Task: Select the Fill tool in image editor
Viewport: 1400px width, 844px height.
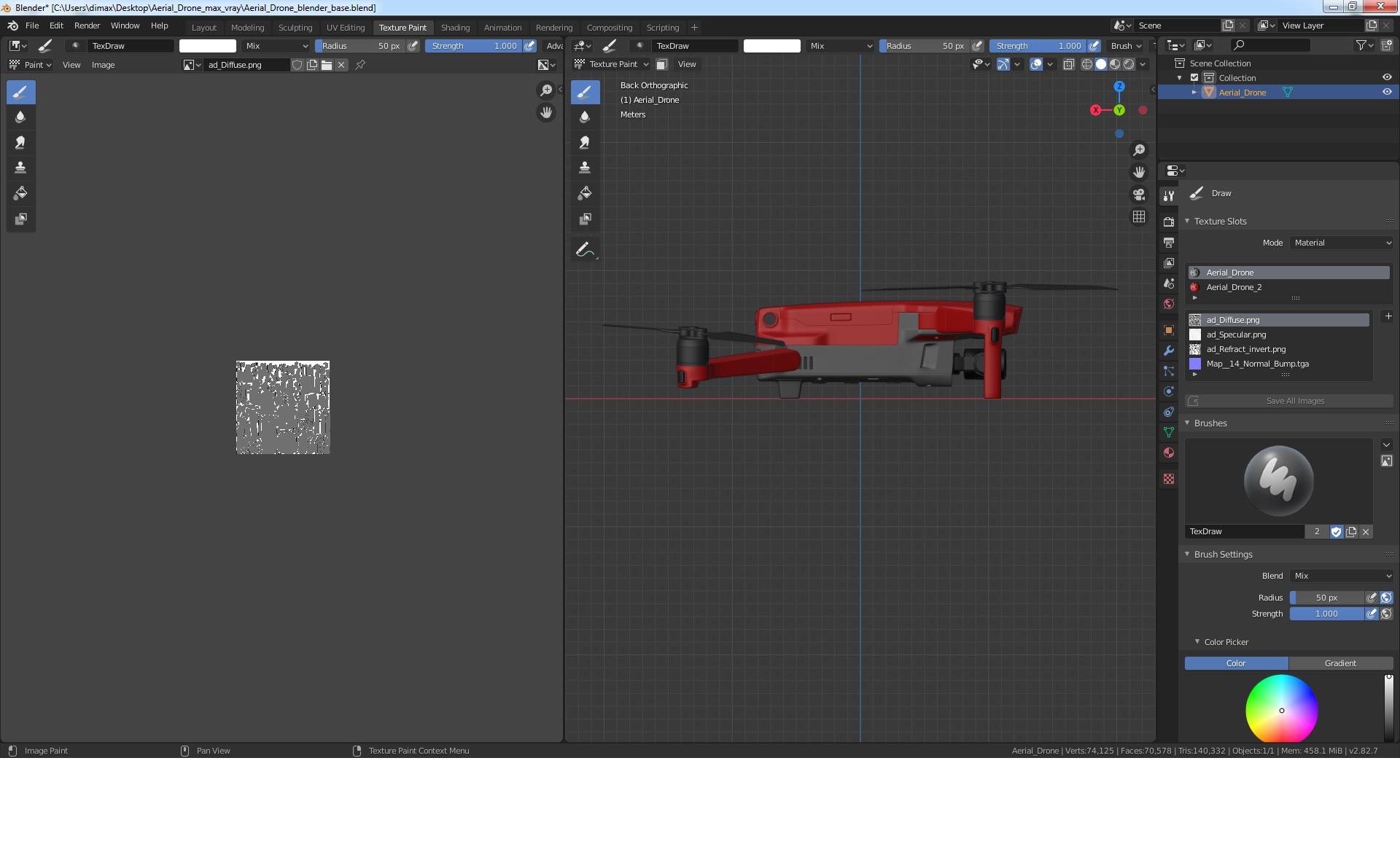Action: point(20,193)
